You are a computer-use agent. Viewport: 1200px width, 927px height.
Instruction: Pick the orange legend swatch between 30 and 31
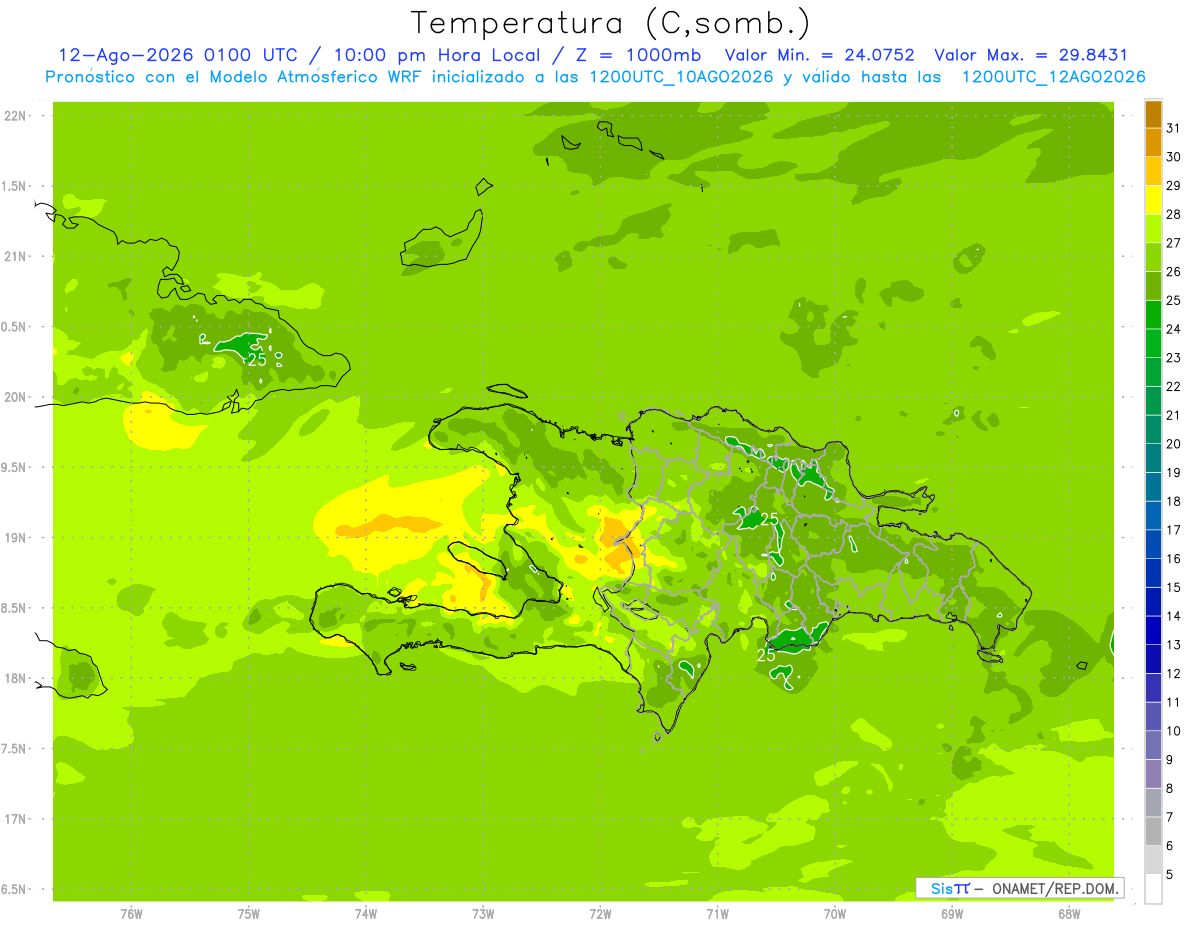tap(1153, 143)
